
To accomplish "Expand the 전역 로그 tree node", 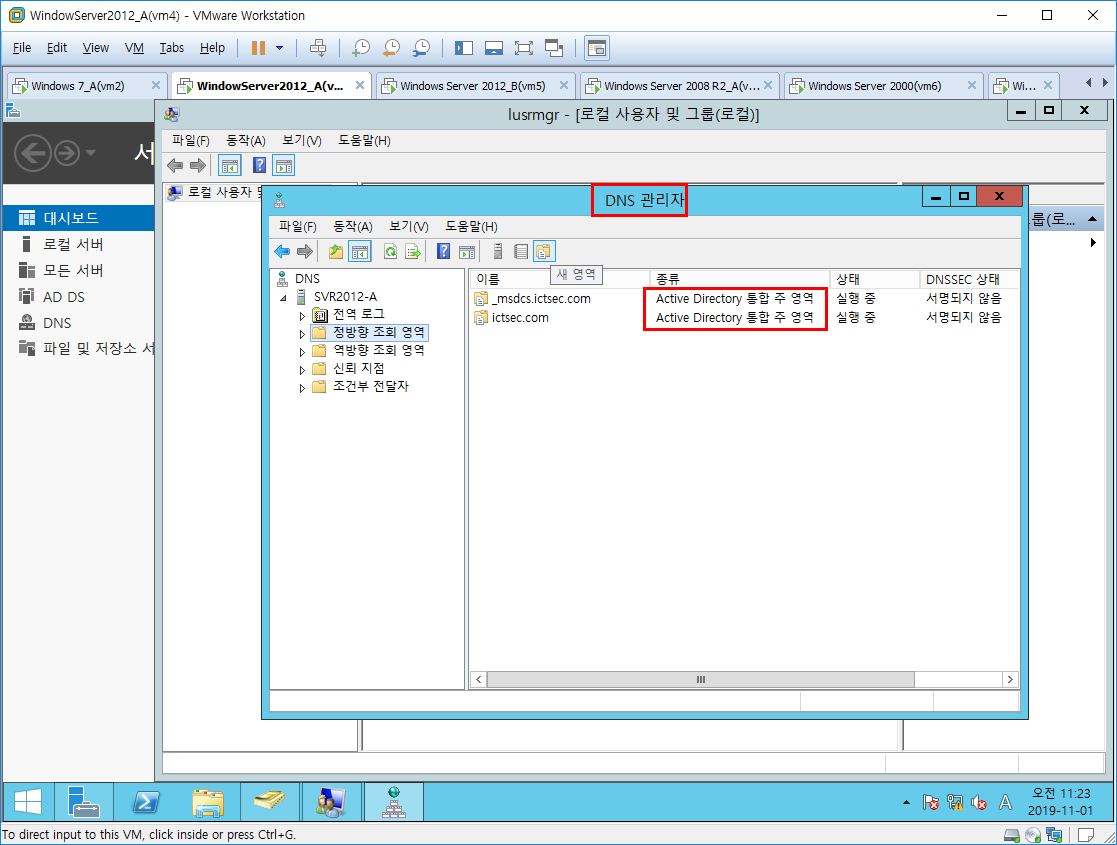I will (x=301, y=316).
